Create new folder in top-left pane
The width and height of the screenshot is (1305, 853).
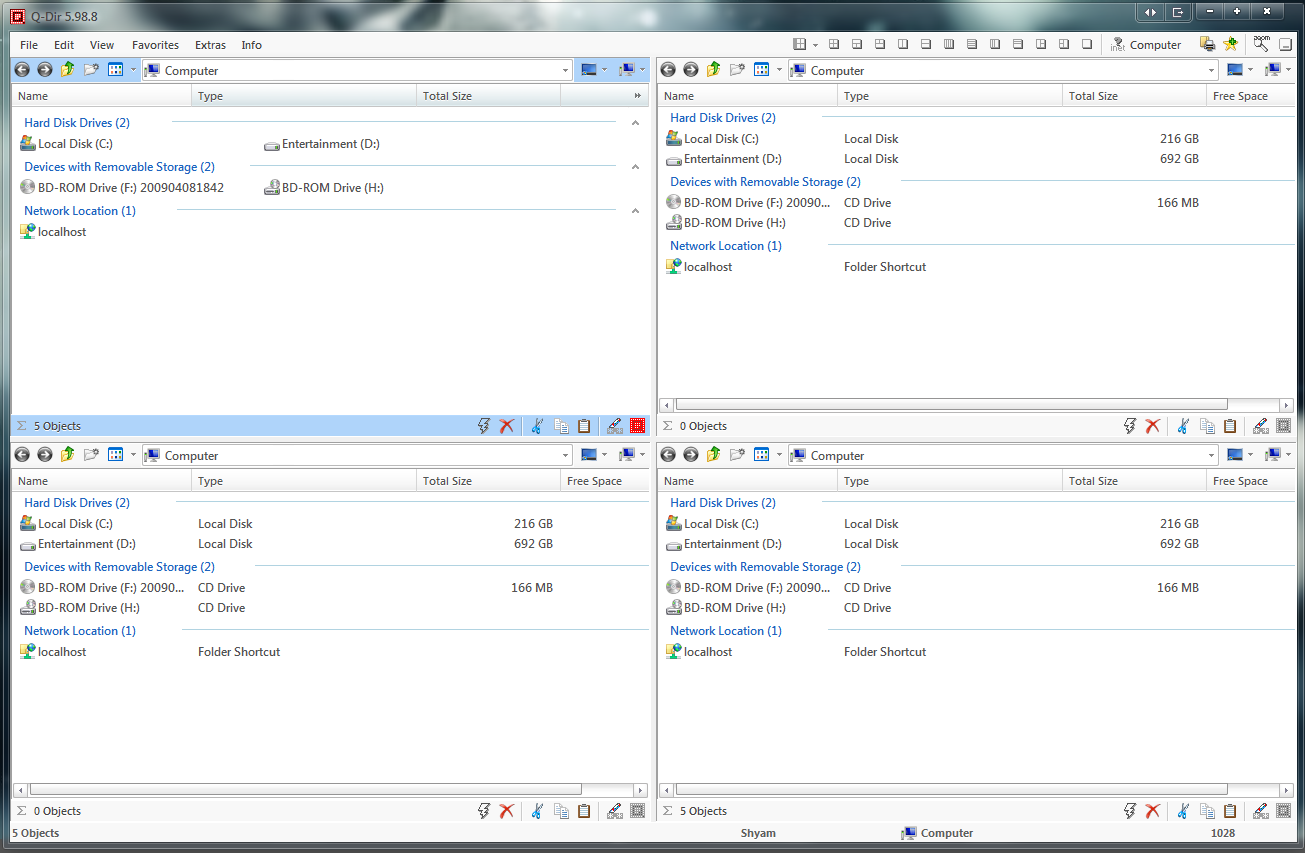pos(91,70)
